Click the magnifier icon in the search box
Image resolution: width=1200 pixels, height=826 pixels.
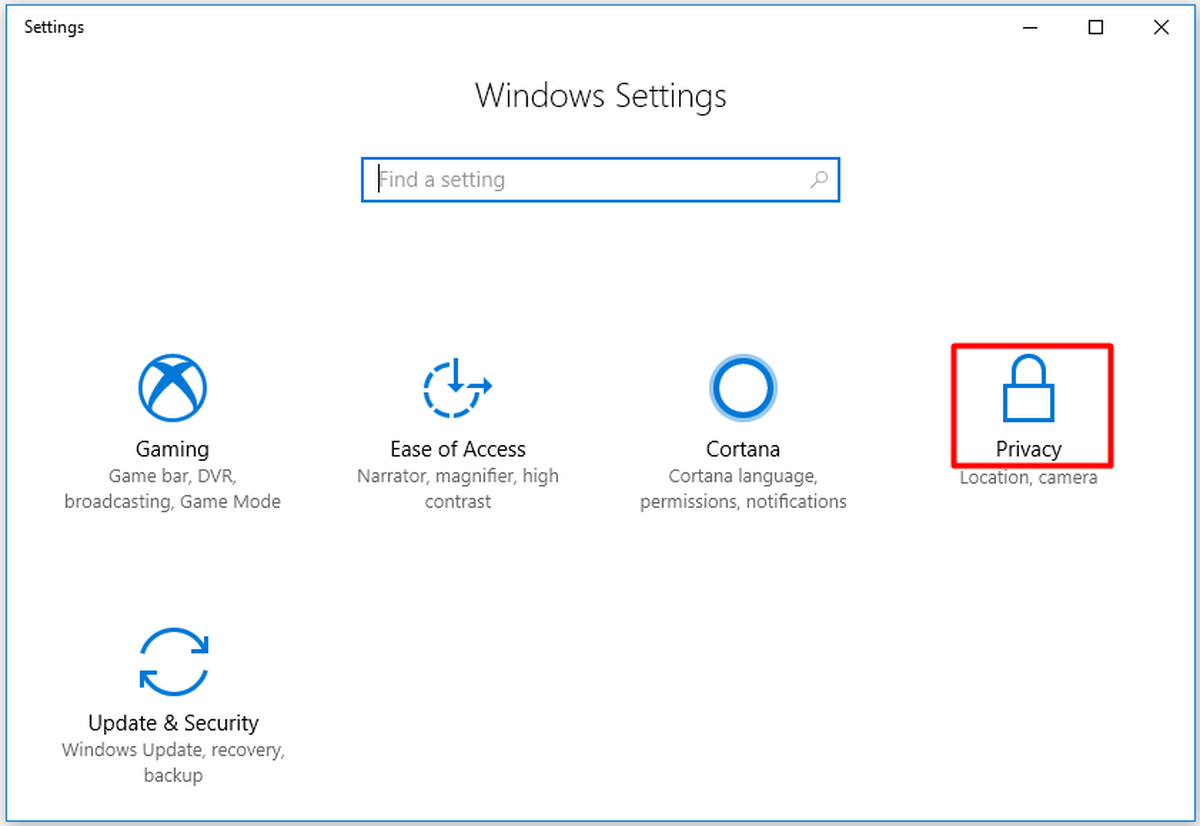(x=819, y=180)
